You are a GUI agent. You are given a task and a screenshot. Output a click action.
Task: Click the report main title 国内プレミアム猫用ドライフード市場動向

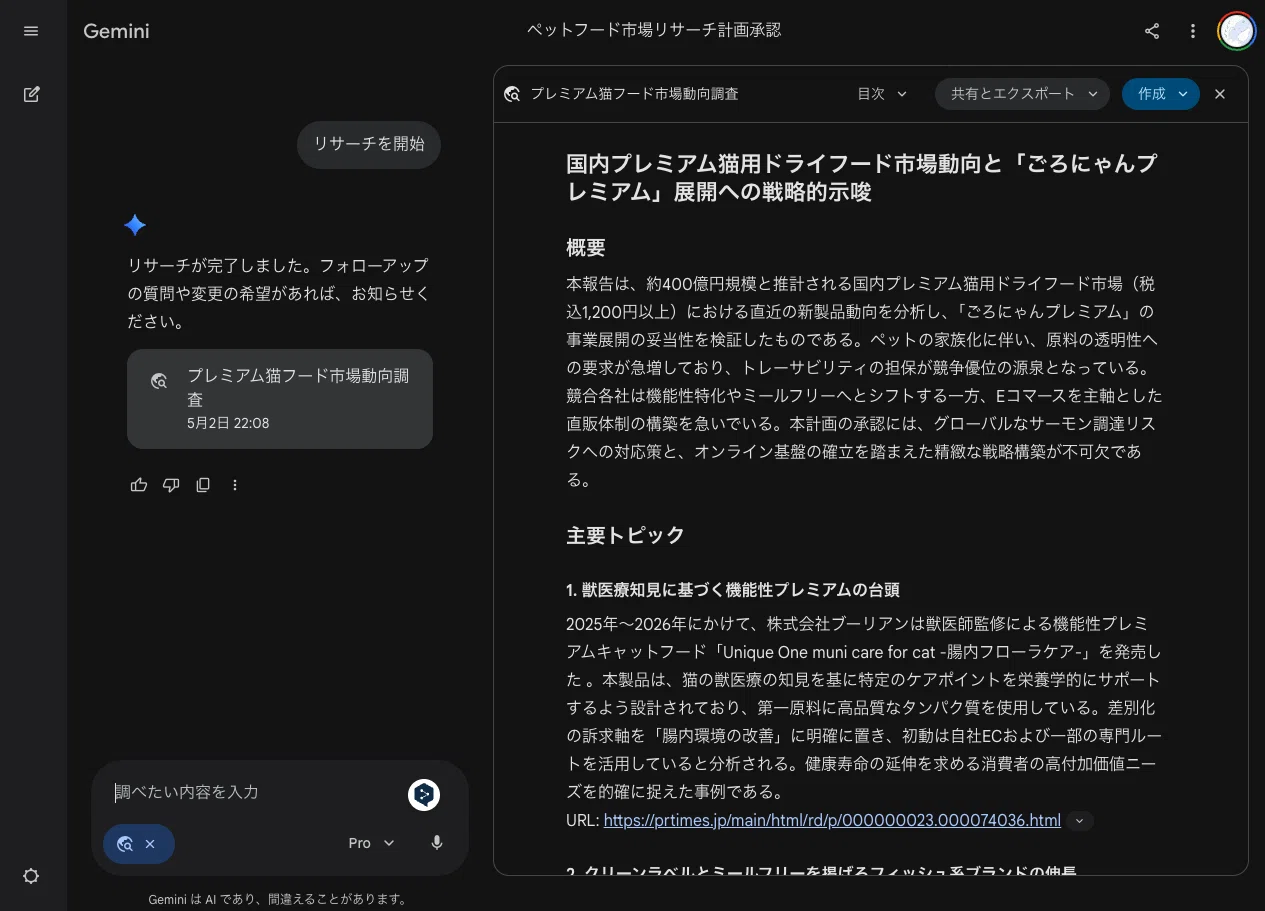[x=862, y=177]
